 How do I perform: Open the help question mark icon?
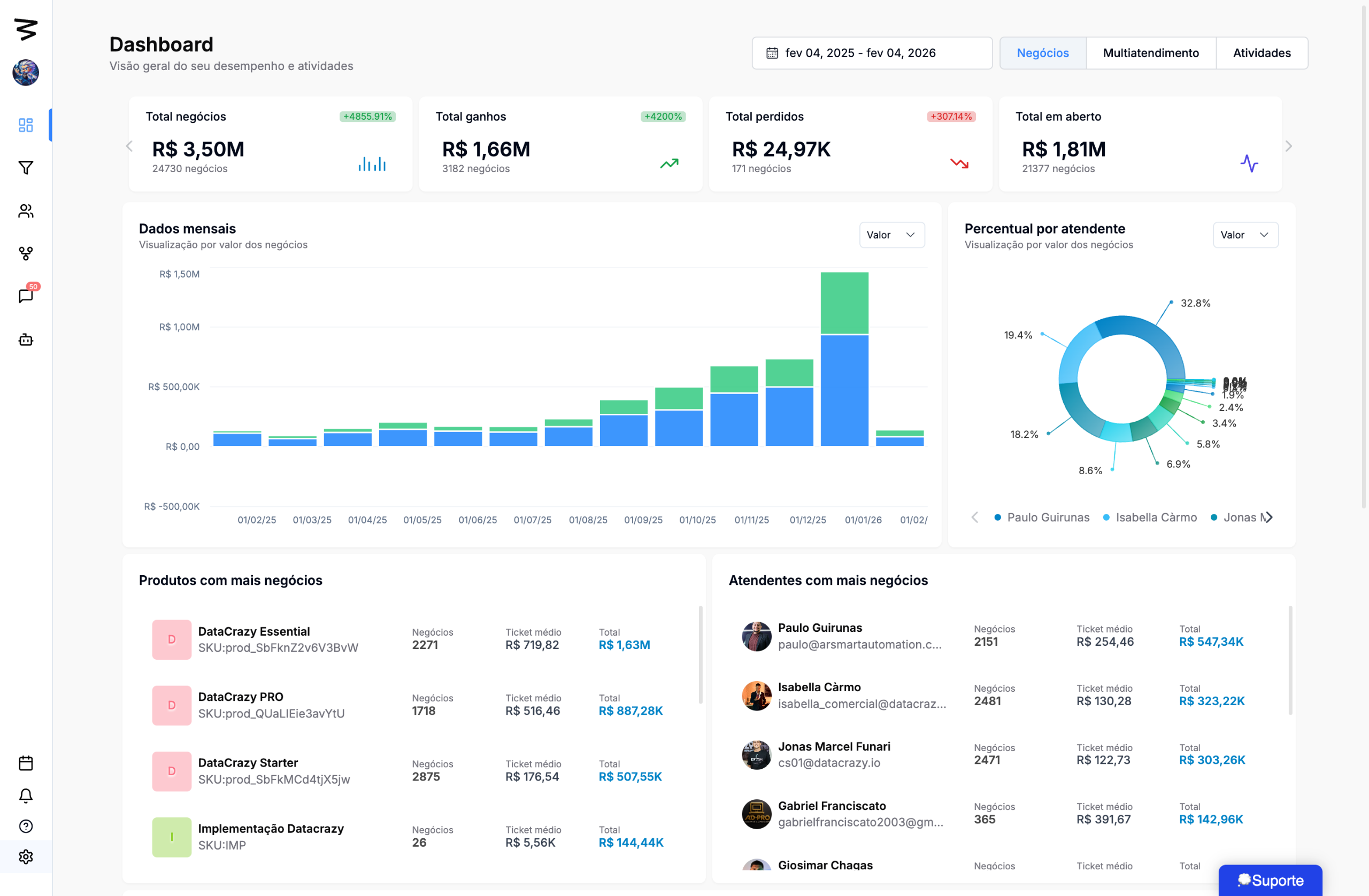click(x=26, y=826)
